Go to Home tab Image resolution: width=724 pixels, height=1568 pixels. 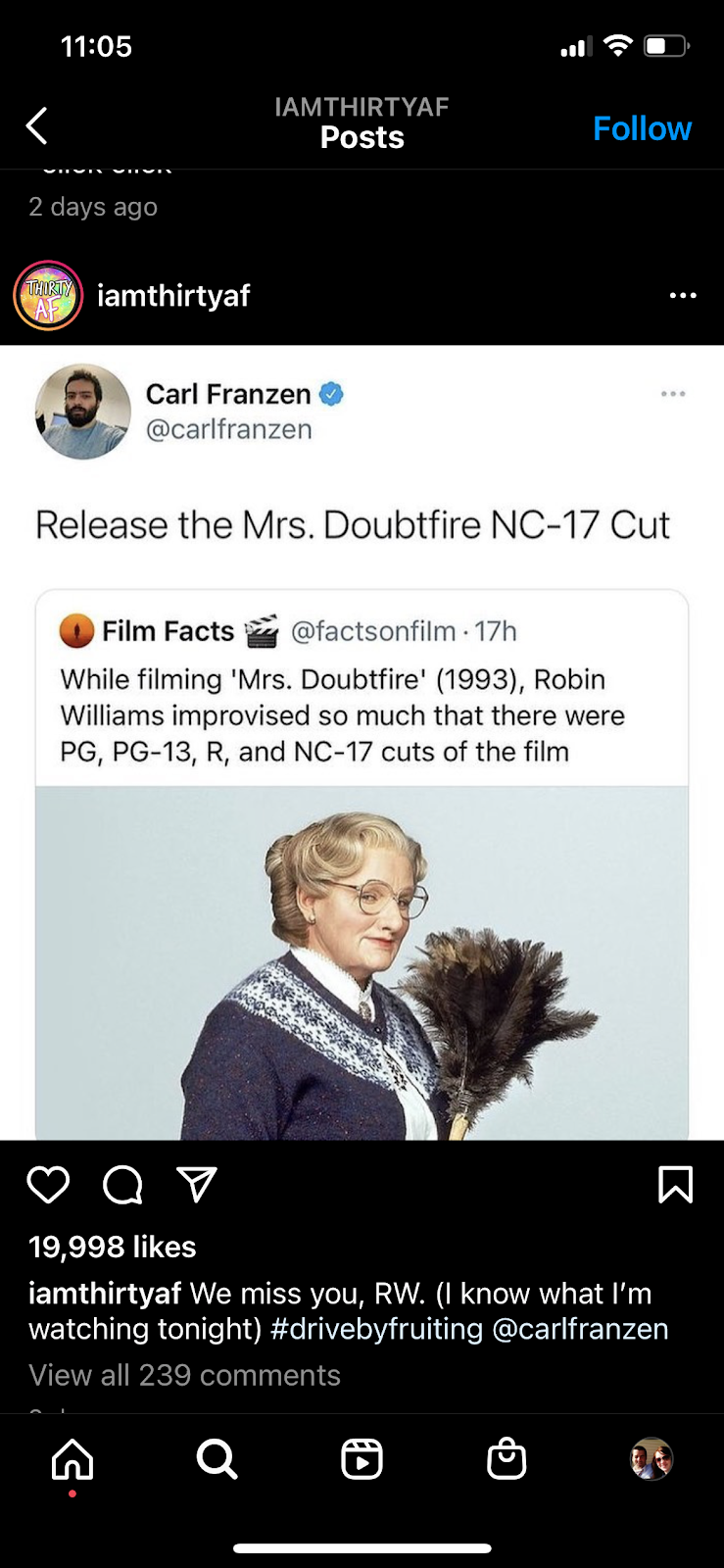[72, 1459]
